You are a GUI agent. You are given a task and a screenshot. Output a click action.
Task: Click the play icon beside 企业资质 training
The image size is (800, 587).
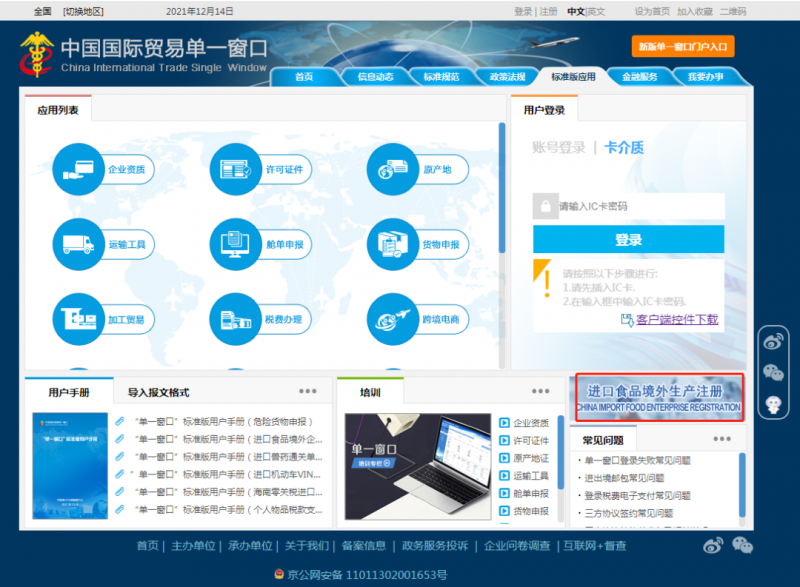(504, 423)
